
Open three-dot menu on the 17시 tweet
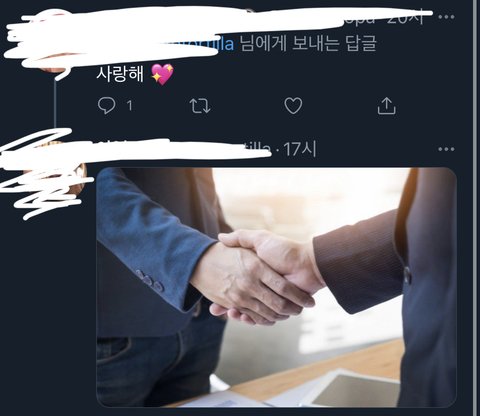tap(447, 149)
